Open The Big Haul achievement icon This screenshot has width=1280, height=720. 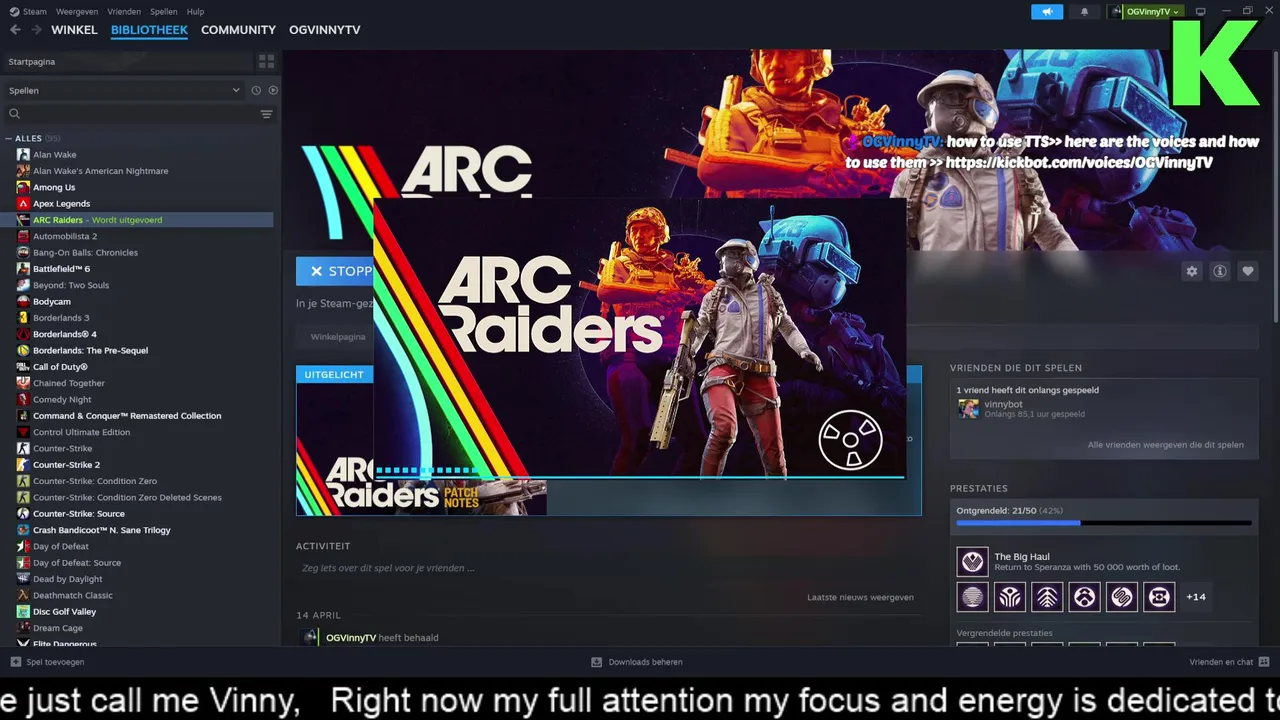[x=972, y=562]
